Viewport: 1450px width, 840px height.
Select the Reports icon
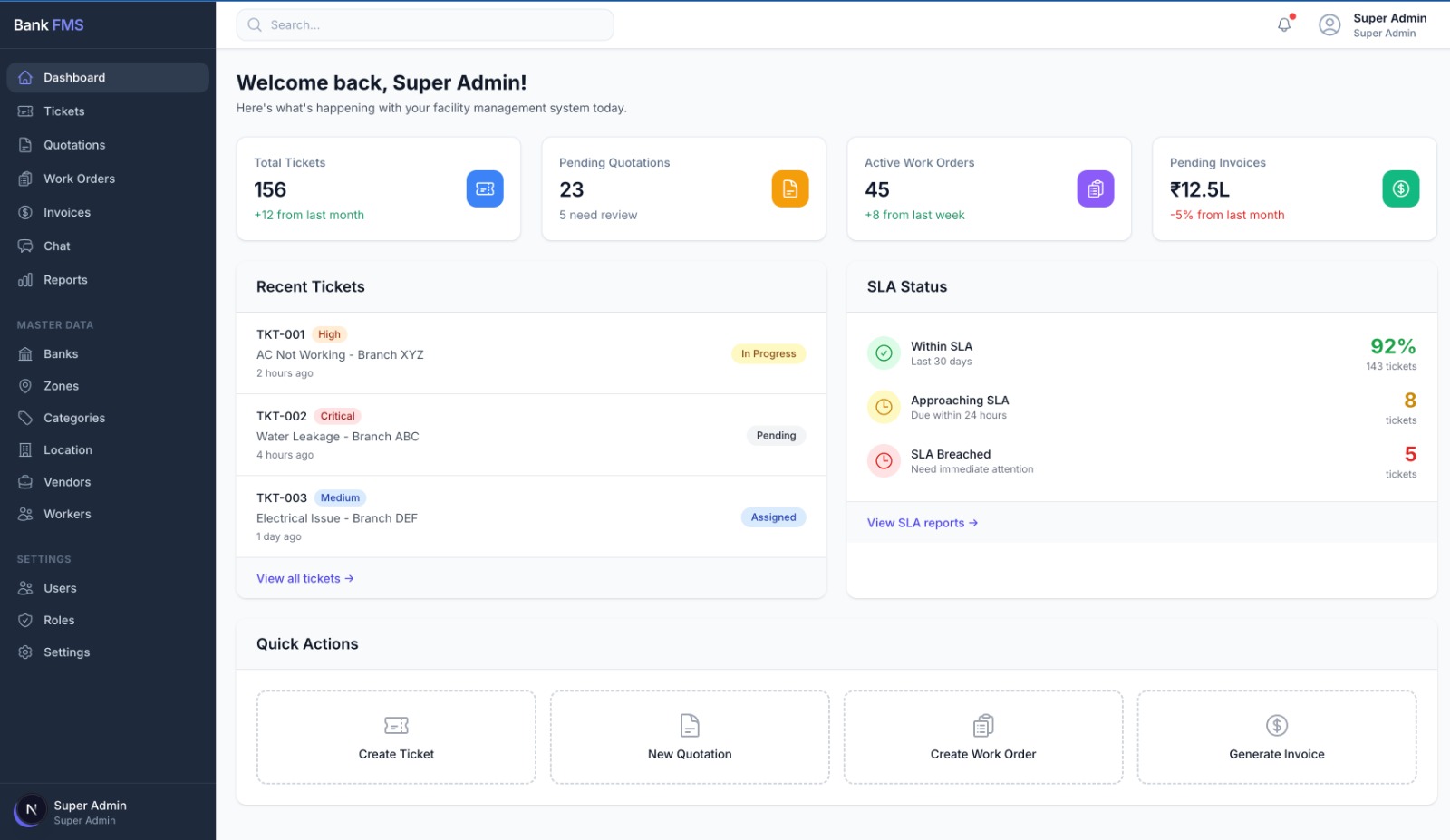(25, 279)
